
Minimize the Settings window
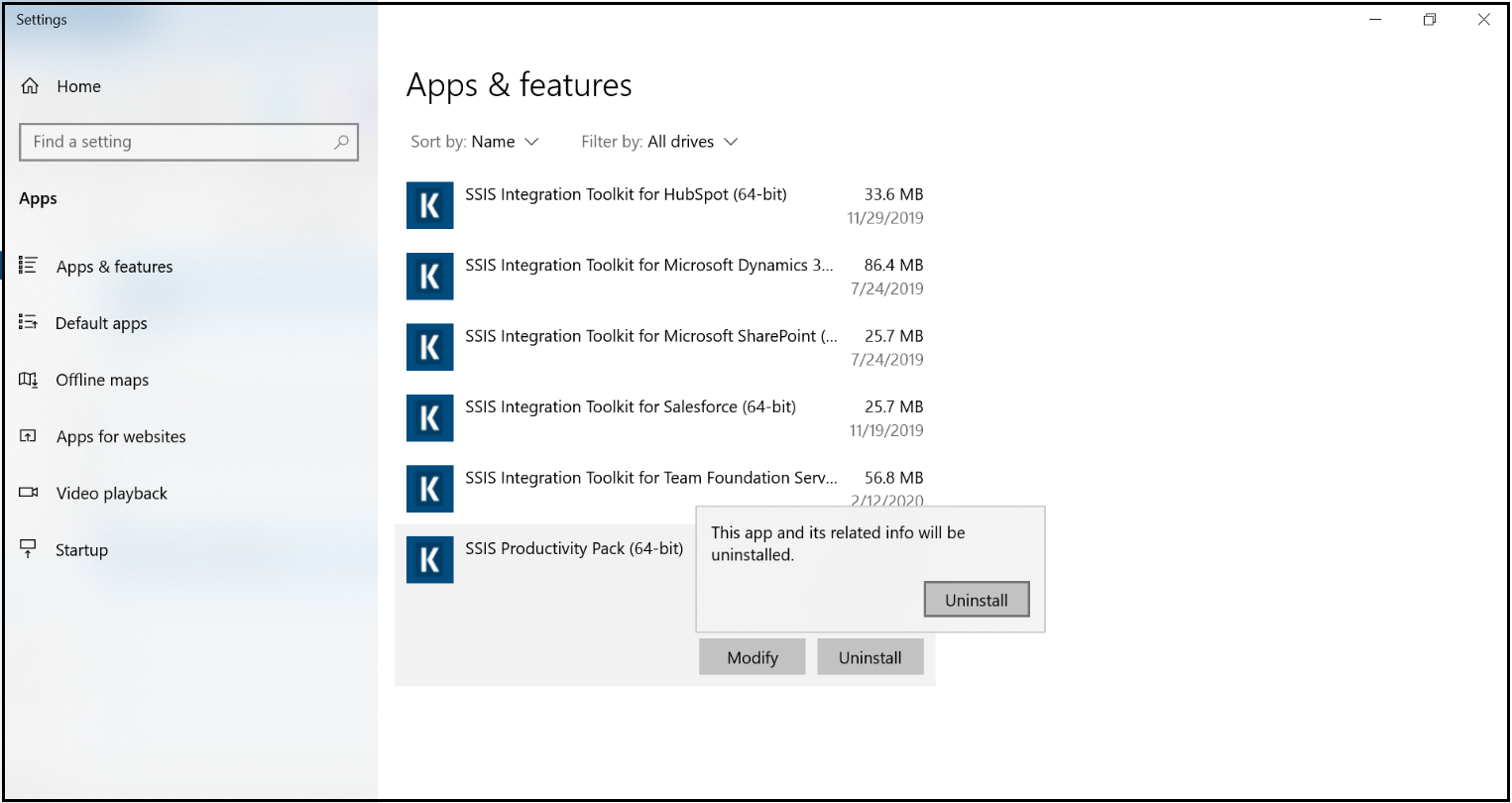1375,19
